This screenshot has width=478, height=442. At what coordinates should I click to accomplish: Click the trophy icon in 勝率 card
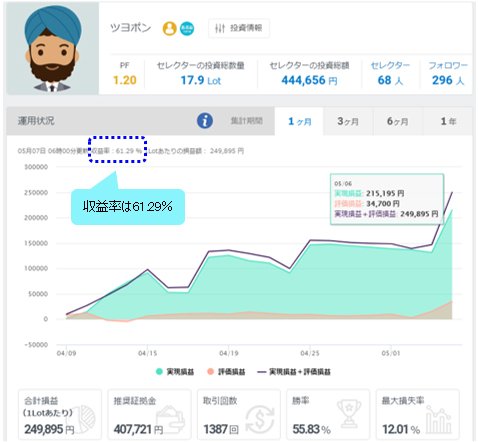pos(349,414)
